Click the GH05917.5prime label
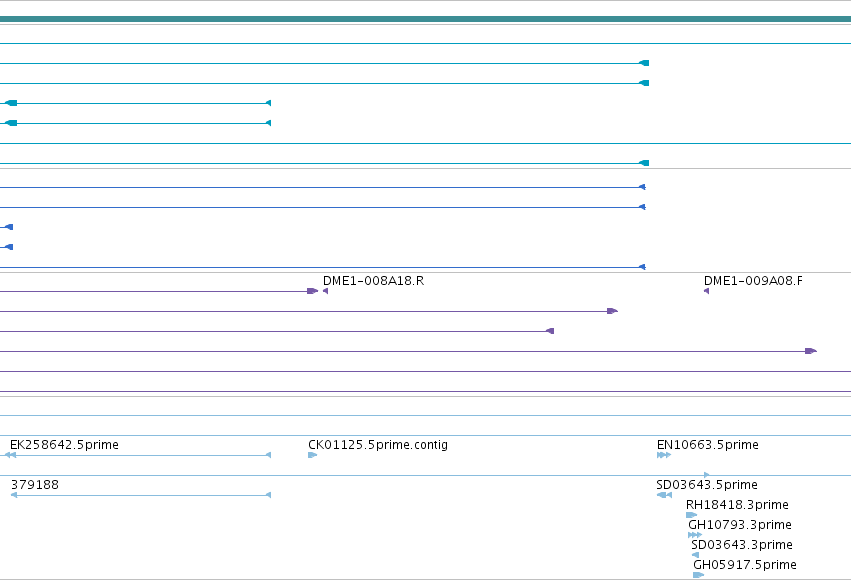 [745, 565]
